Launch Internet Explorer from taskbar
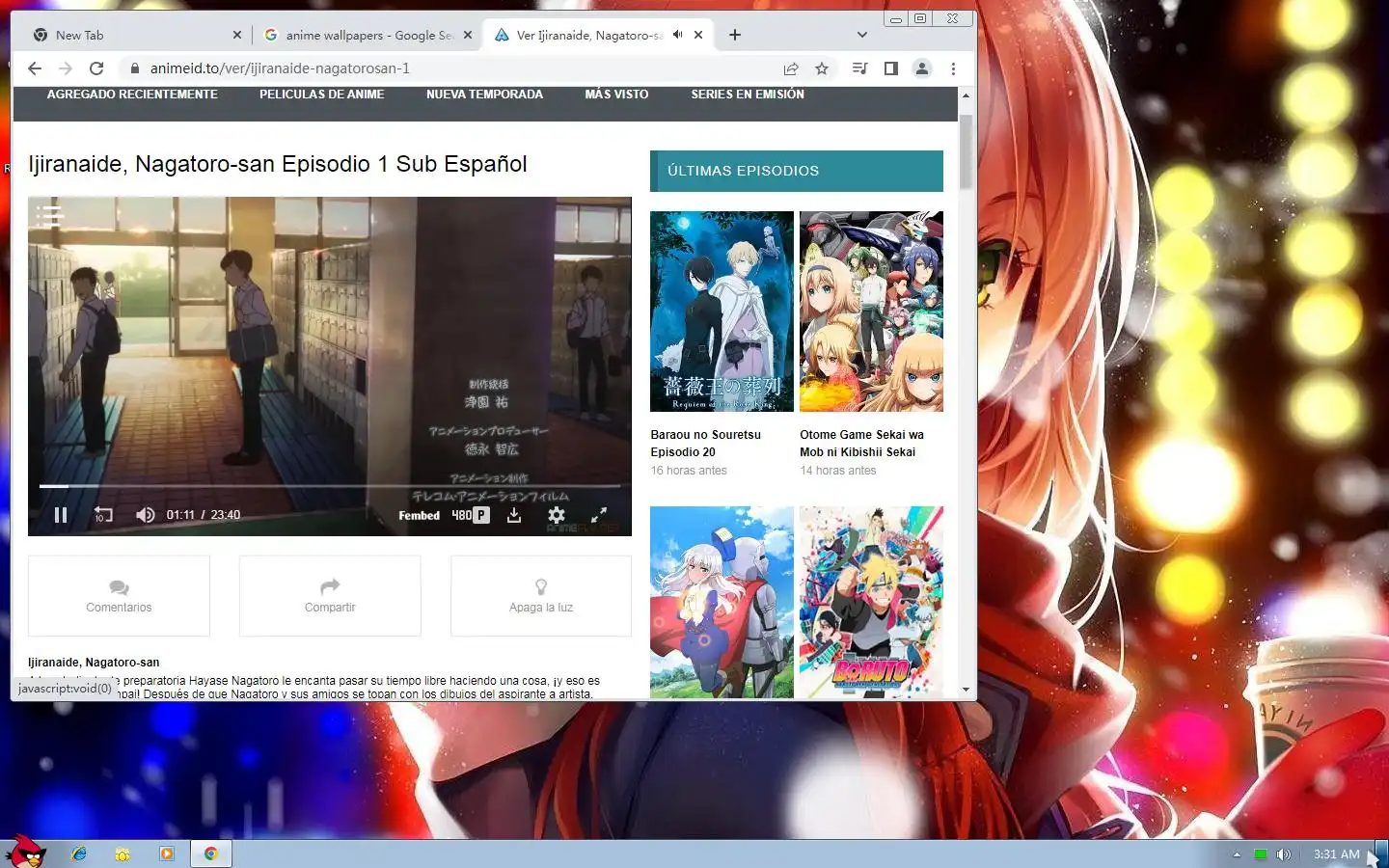 pyautogui.click(x=79, y=854)
